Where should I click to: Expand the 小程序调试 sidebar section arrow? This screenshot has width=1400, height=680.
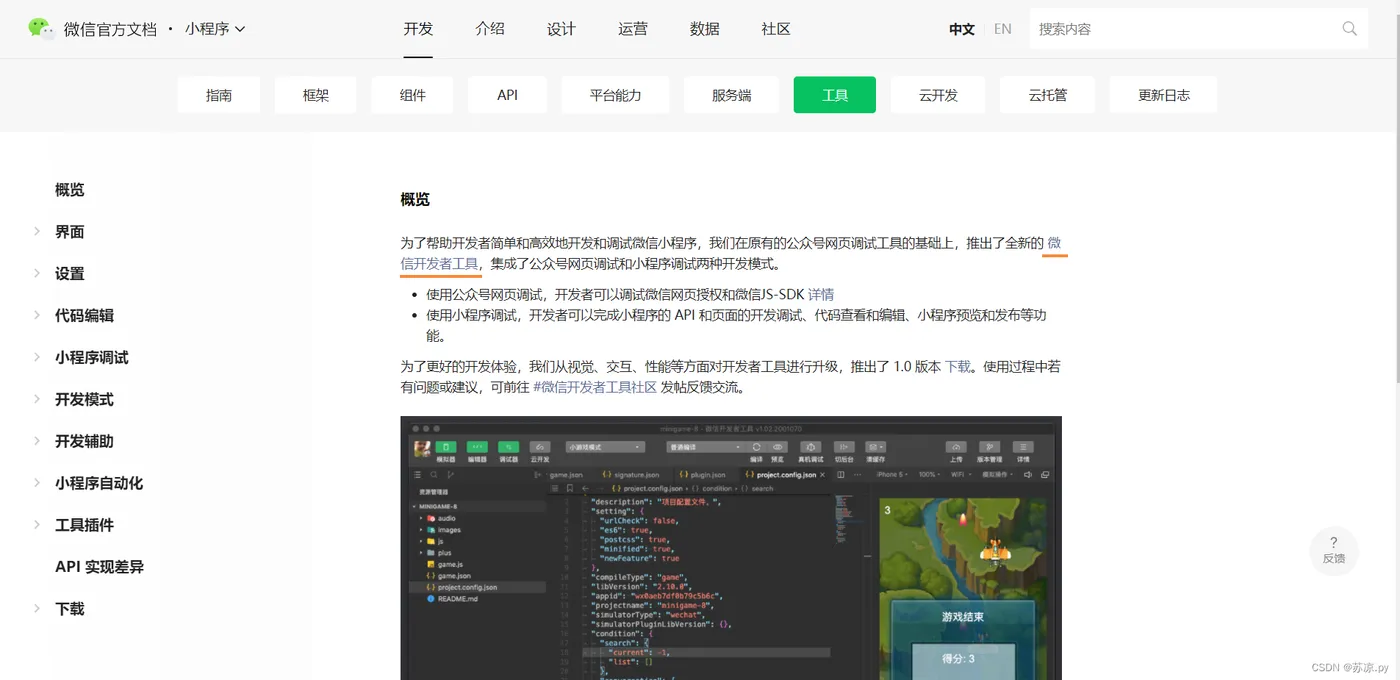tap(37, 357)
